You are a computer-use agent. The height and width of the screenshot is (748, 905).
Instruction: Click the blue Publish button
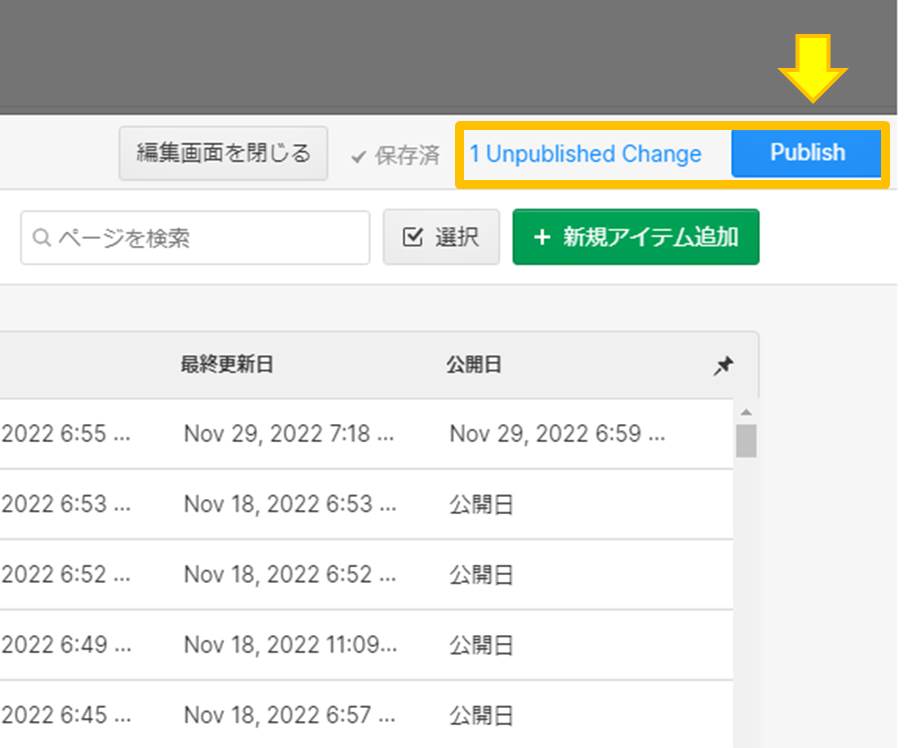pos(806,153)
